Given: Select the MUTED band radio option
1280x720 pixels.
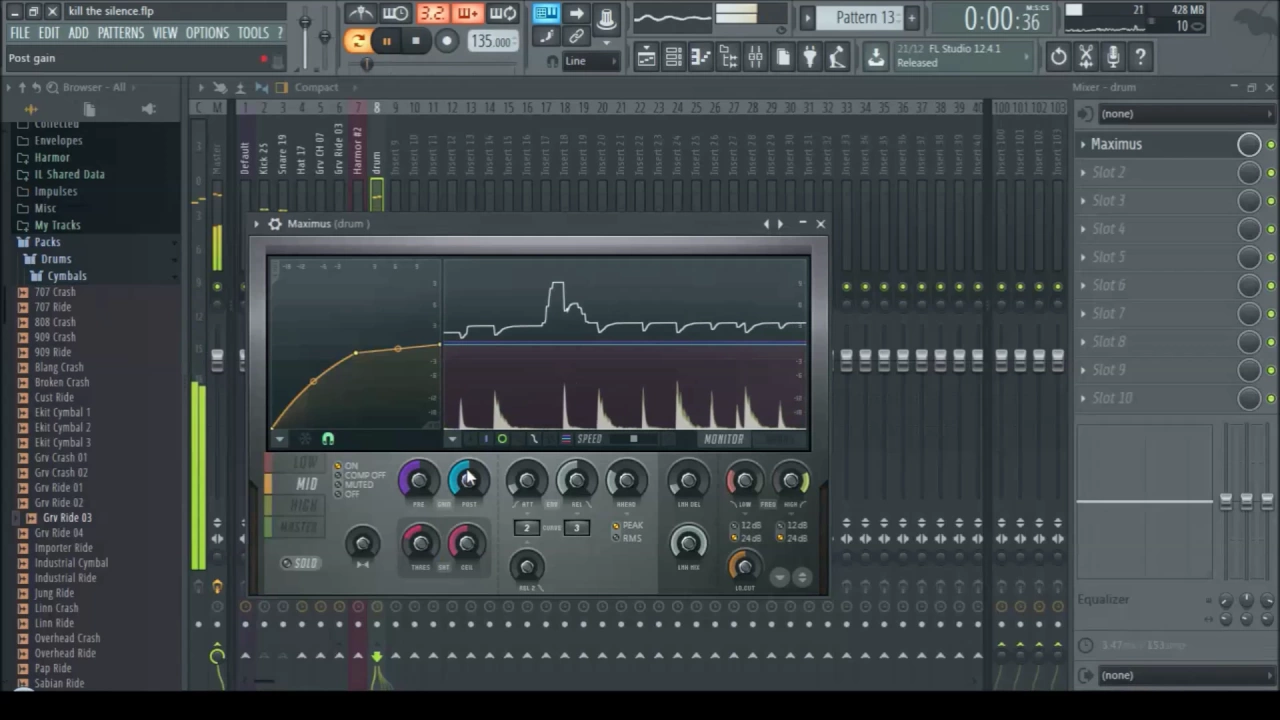Looking at the screenshot, I should click(338, 485).
